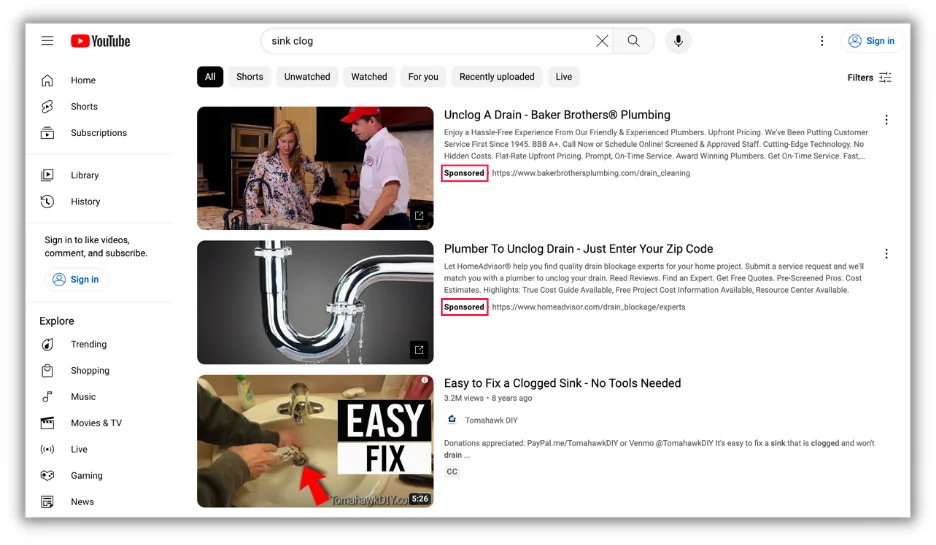Click the magnifying glass search button
The height and width of the screenshot is (545, 936).
[x=633, y=41]
